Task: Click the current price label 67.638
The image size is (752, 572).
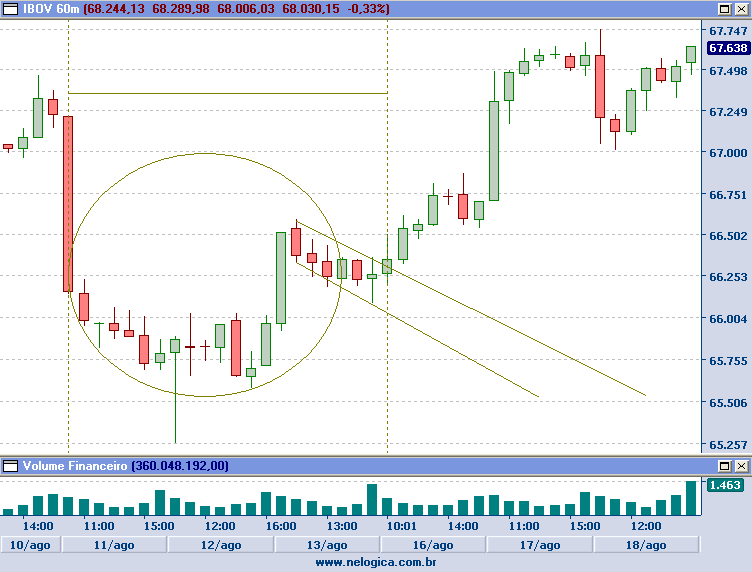Action: 727,48
